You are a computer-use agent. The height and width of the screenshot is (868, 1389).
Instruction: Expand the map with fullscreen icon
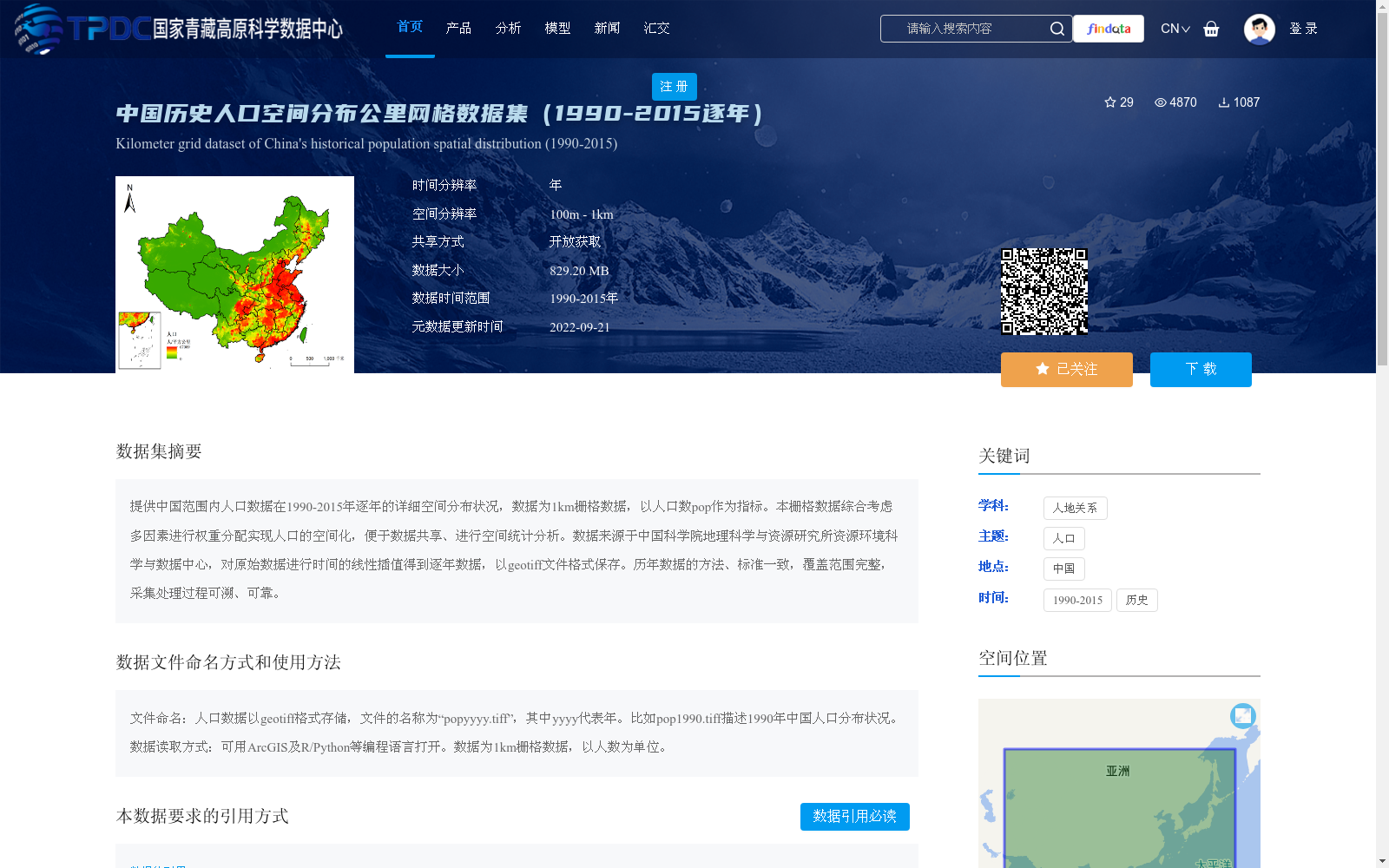click(x=1243, y=715)
